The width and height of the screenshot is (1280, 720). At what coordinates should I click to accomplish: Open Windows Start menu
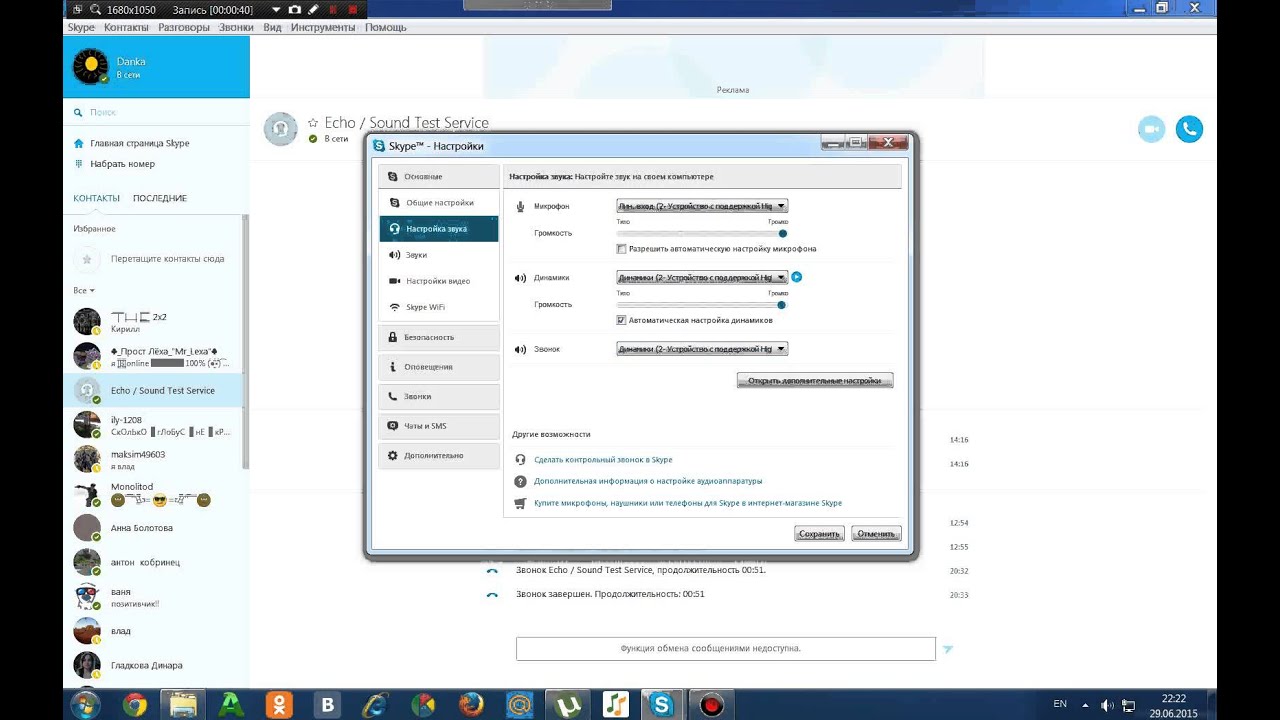(85, 704)
